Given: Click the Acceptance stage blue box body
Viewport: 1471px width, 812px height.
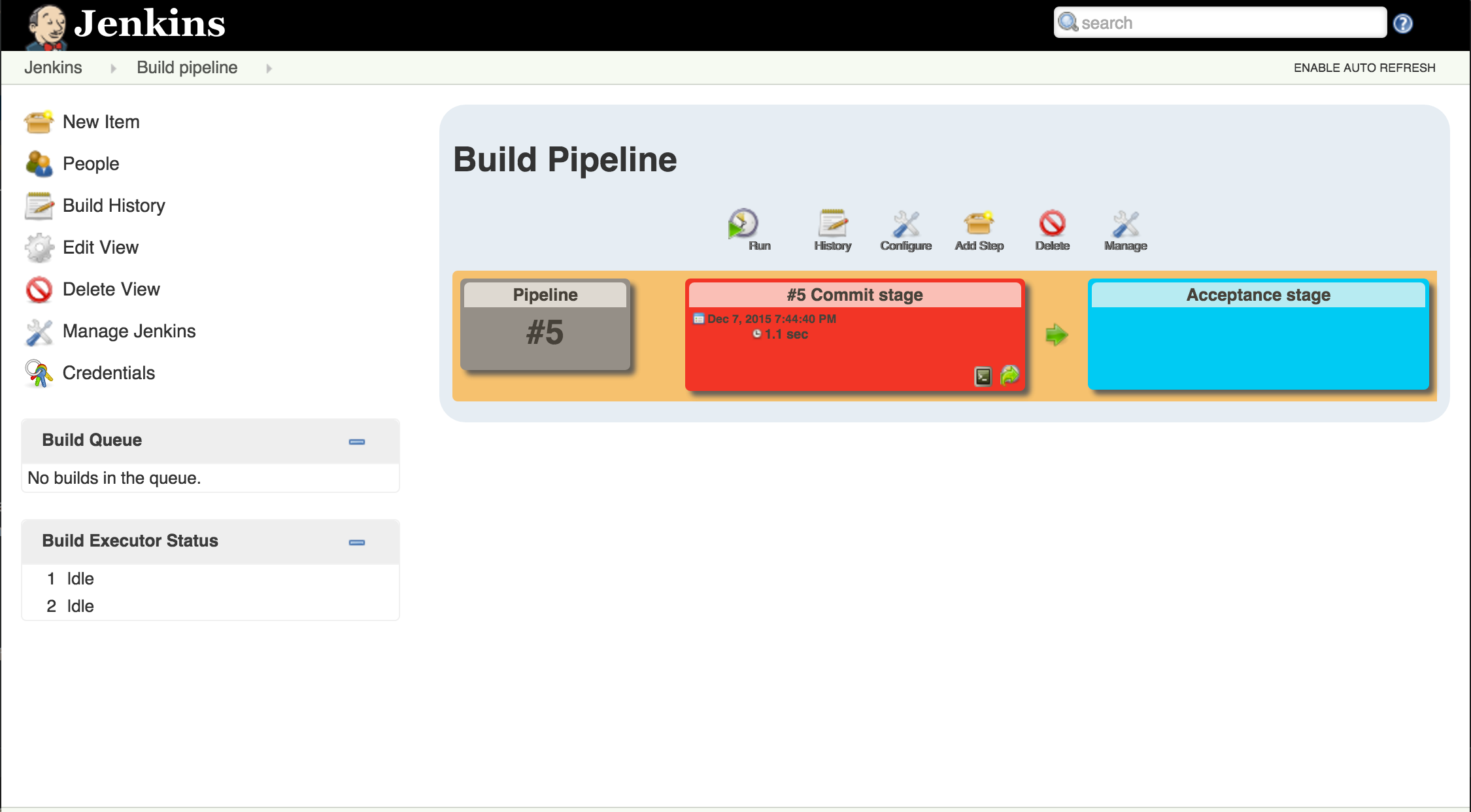Looking at the screenshot, I should pyautogui.click(x=1259, y=348).
